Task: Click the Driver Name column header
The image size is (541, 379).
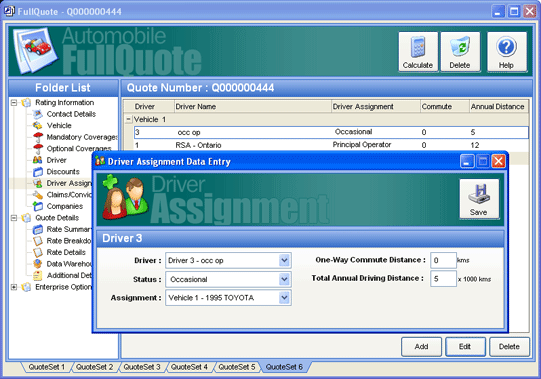Action: [x=252, y=107]
